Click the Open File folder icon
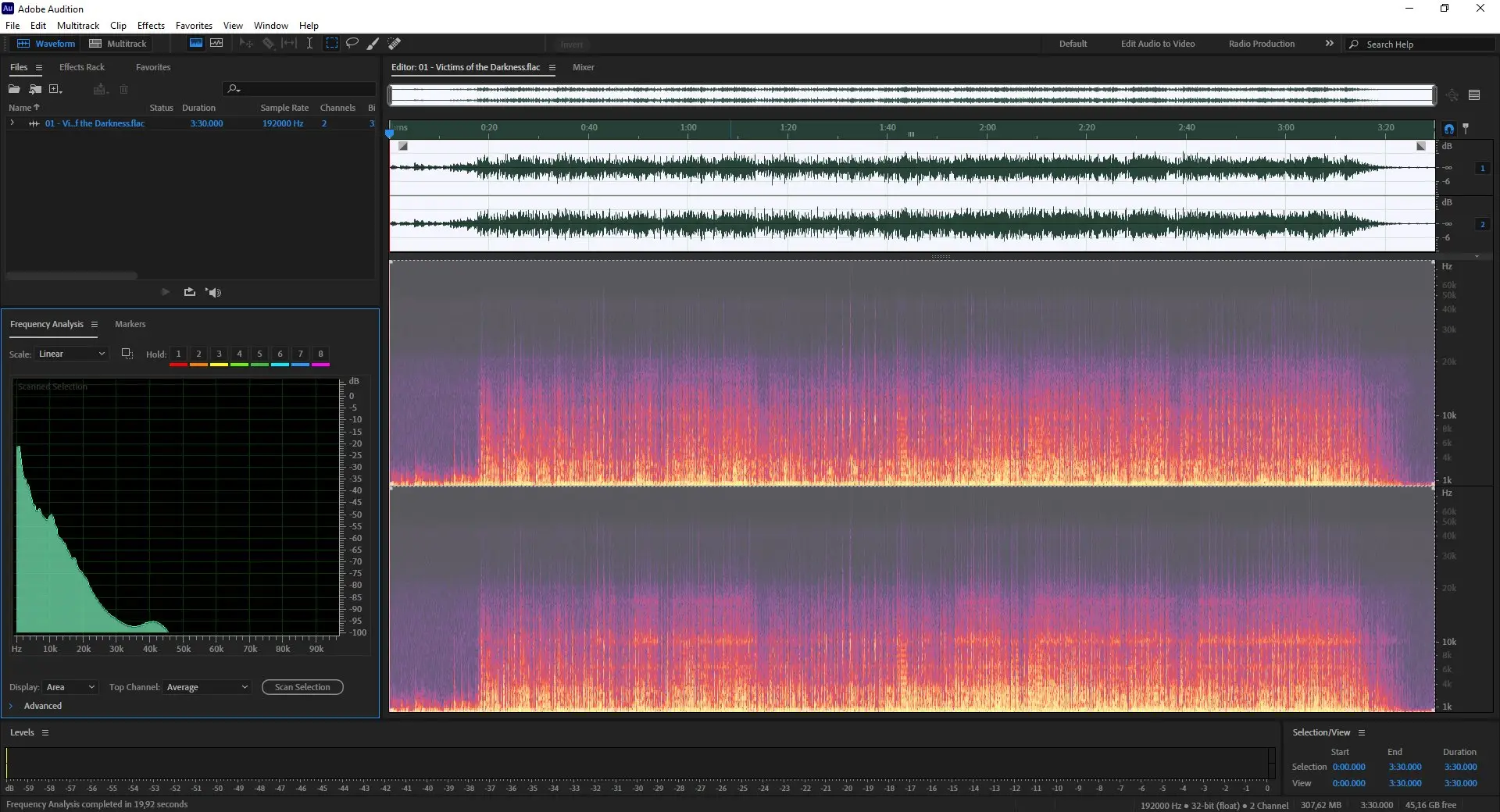 point(14,89)
